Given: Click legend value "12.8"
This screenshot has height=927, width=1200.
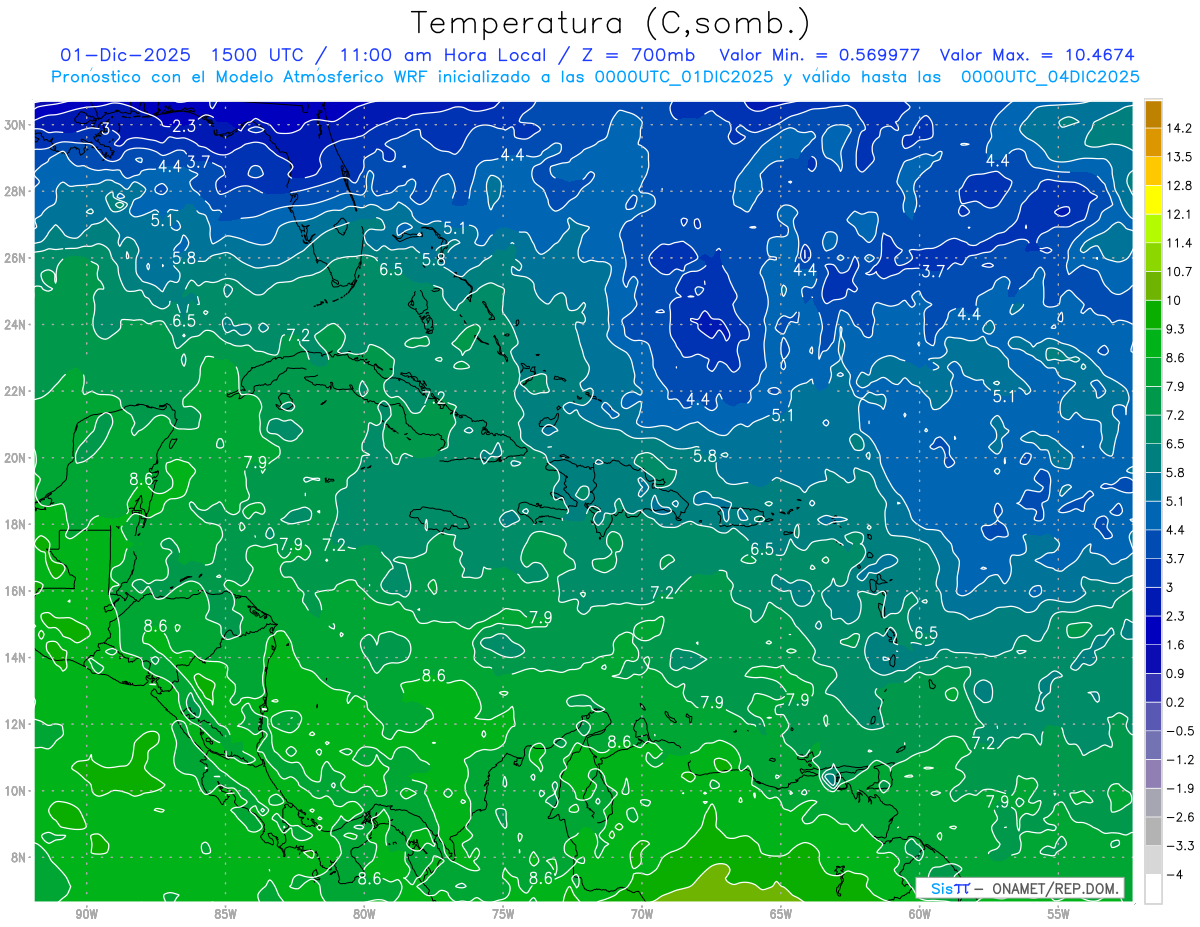Looking at the screenshot, I should click(x=1180, y=186).
